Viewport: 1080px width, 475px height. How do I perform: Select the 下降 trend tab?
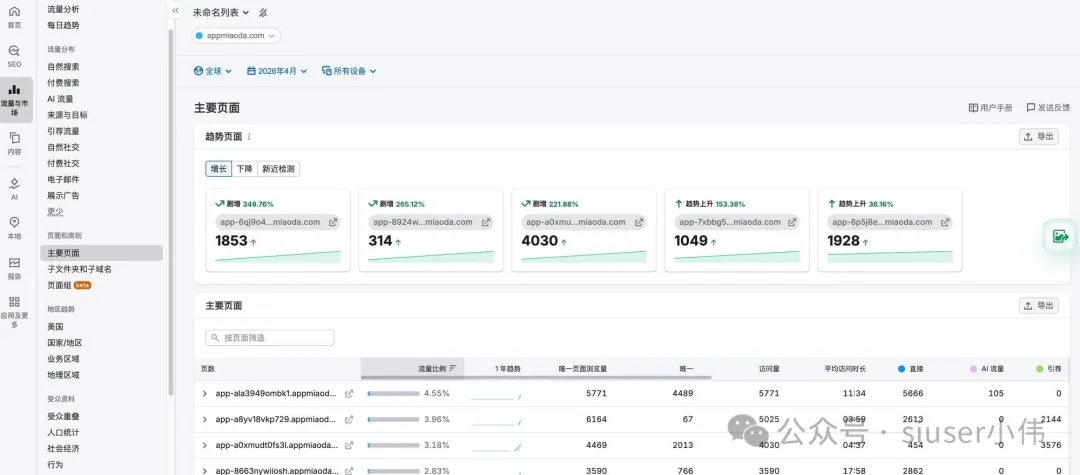click(245, 169)
